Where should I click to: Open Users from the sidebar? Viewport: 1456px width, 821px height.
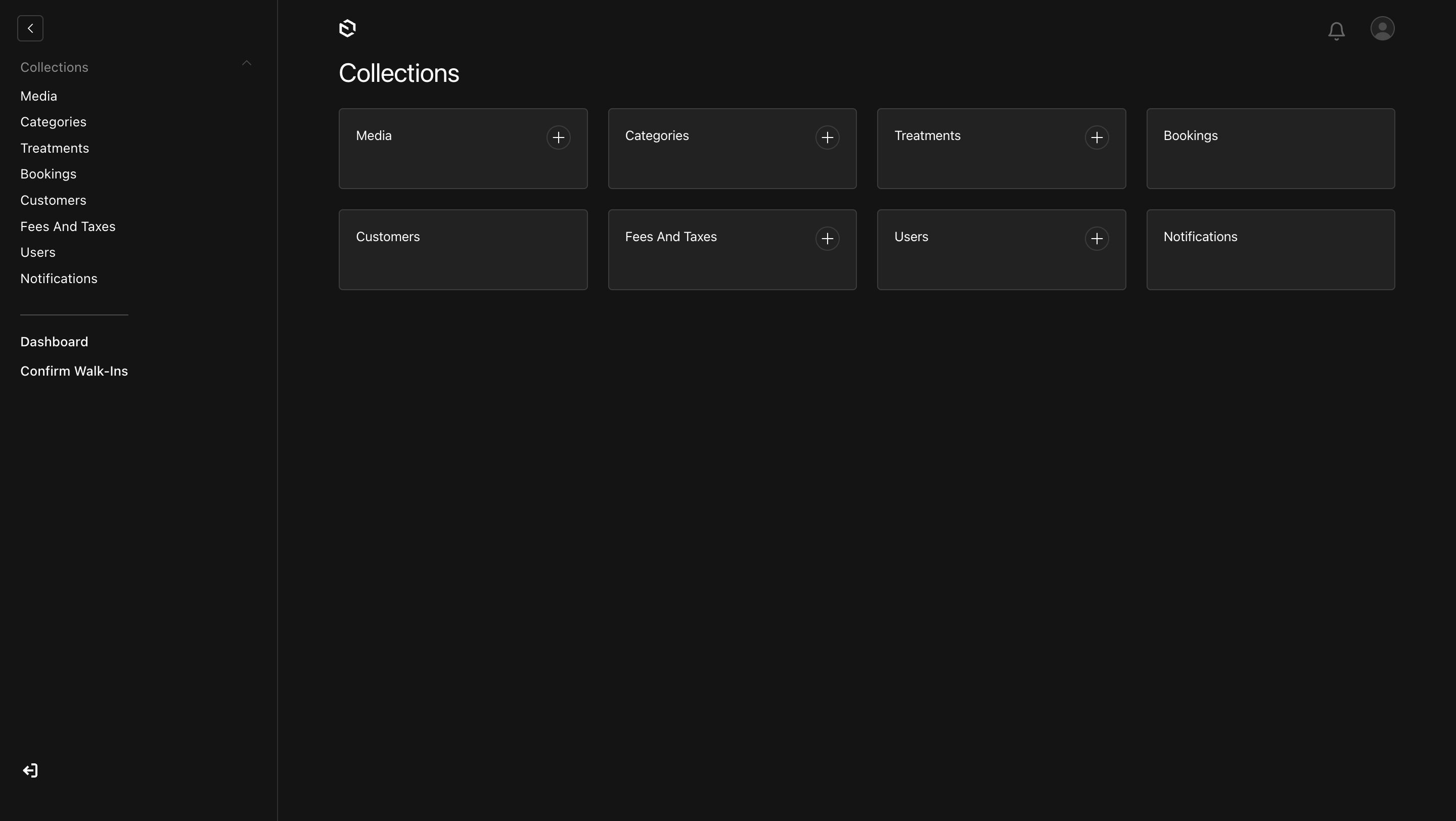(x=37, y=252)
